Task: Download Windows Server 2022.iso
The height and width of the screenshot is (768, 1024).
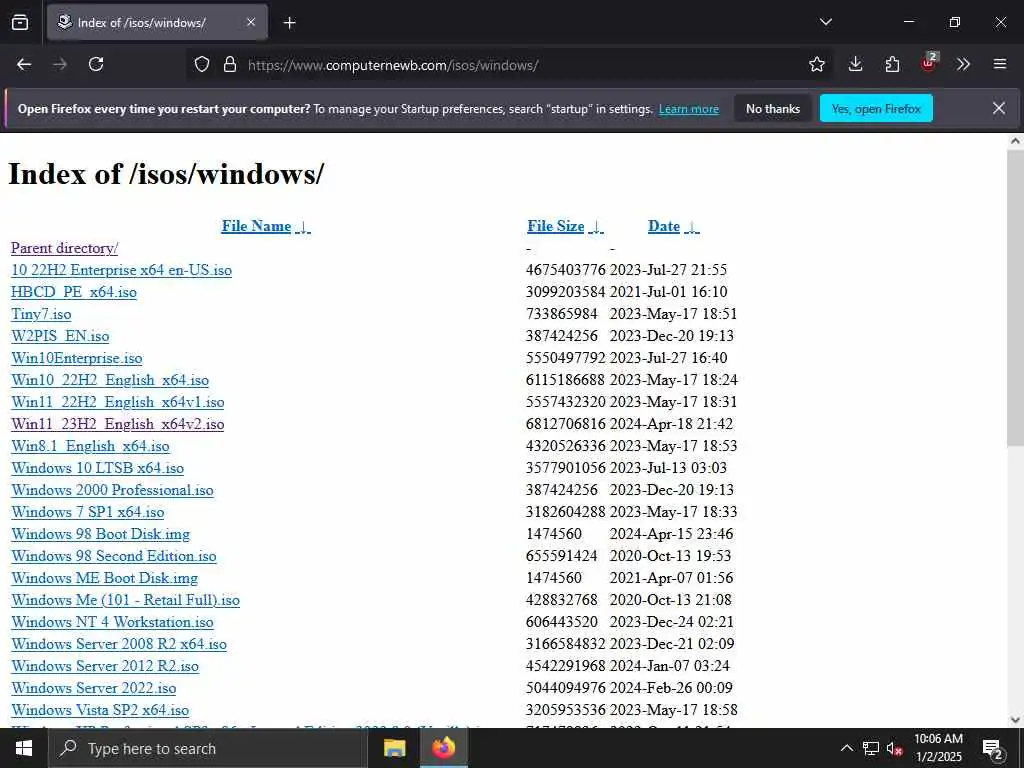Action: tap(93, 688)
